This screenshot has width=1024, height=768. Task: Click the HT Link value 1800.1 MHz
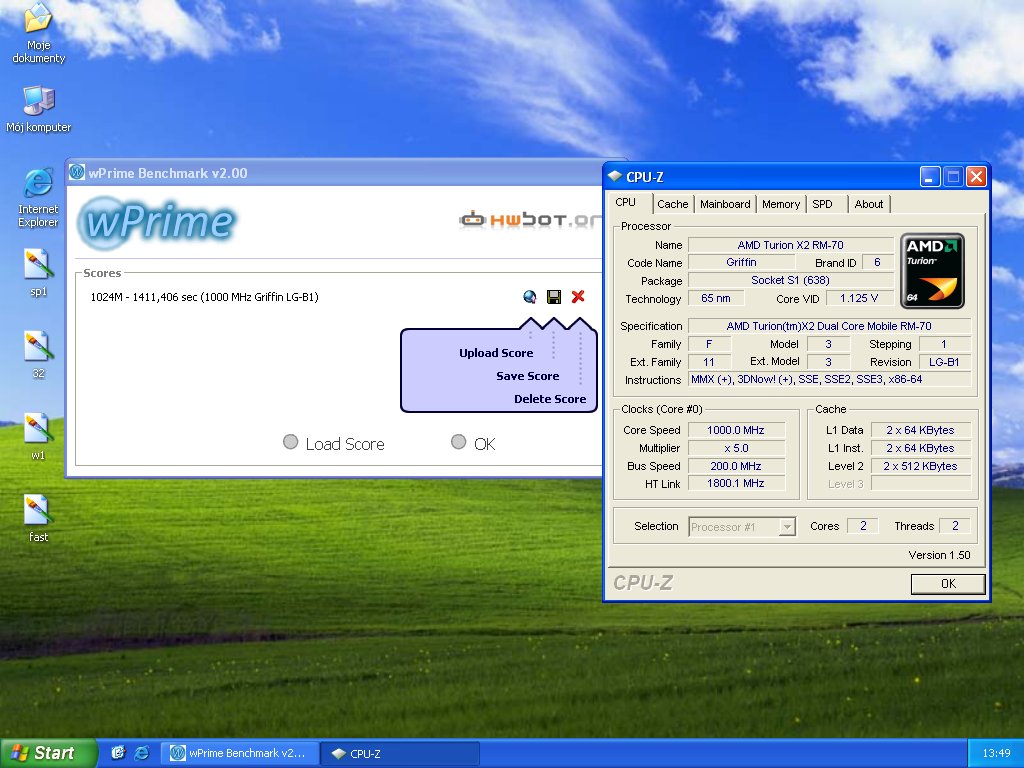(x=736, y=483)
